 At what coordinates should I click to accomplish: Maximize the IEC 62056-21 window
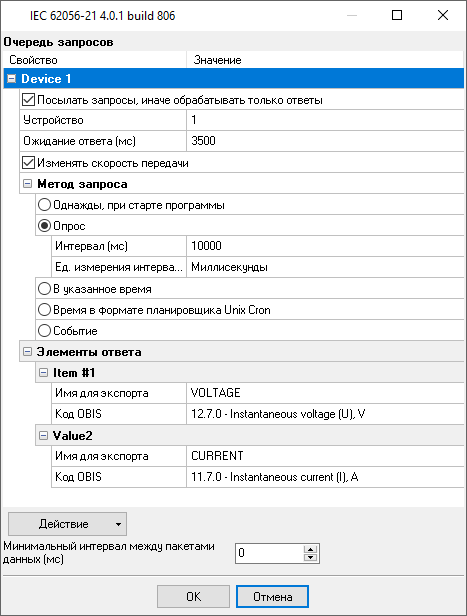pos(397,15)
